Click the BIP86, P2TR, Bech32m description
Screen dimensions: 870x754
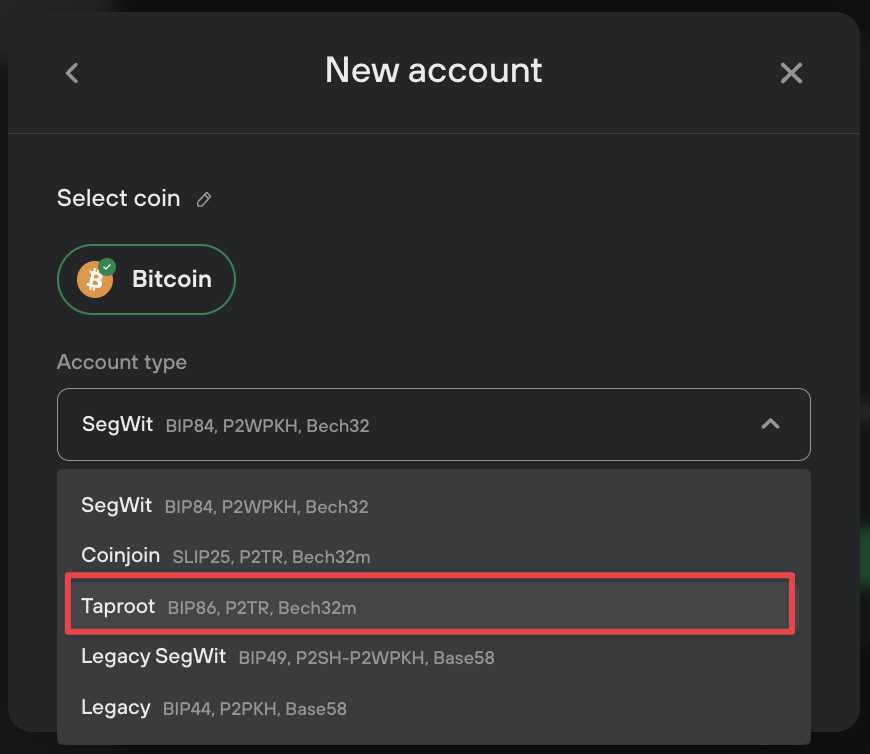262,608
